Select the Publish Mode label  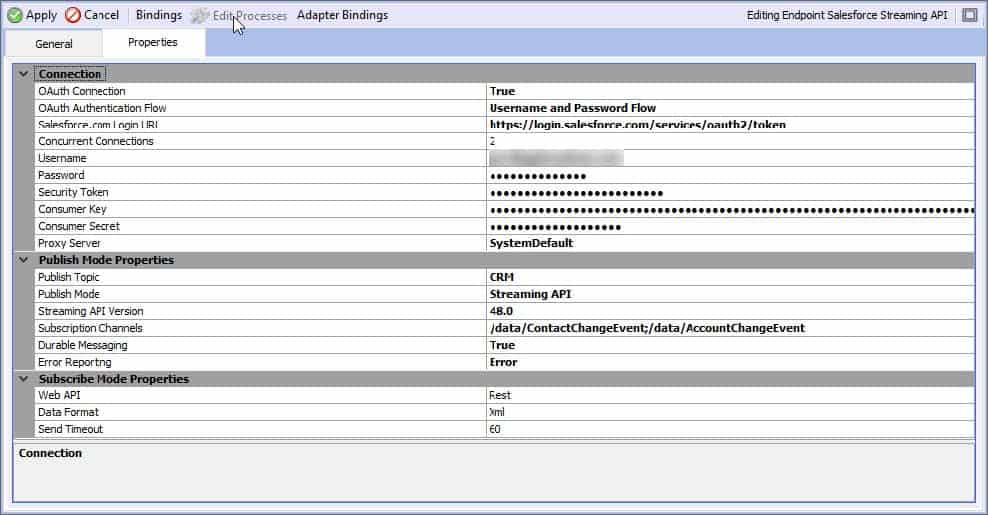[69, 294]
